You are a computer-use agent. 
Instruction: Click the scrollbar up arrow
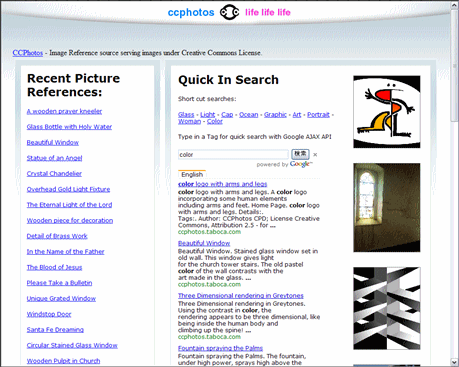455,5
